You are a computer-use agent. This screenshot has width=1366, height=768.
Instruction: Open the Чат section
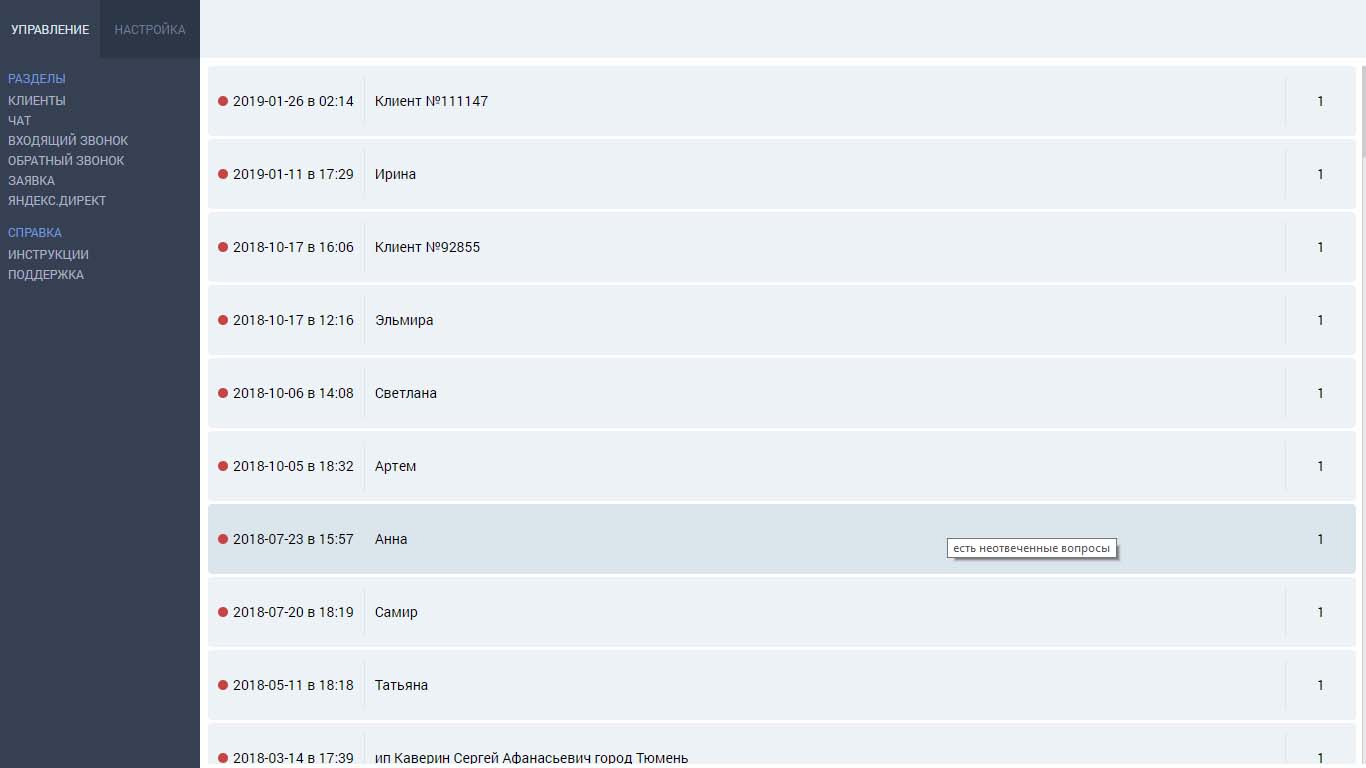pos(20,121)
